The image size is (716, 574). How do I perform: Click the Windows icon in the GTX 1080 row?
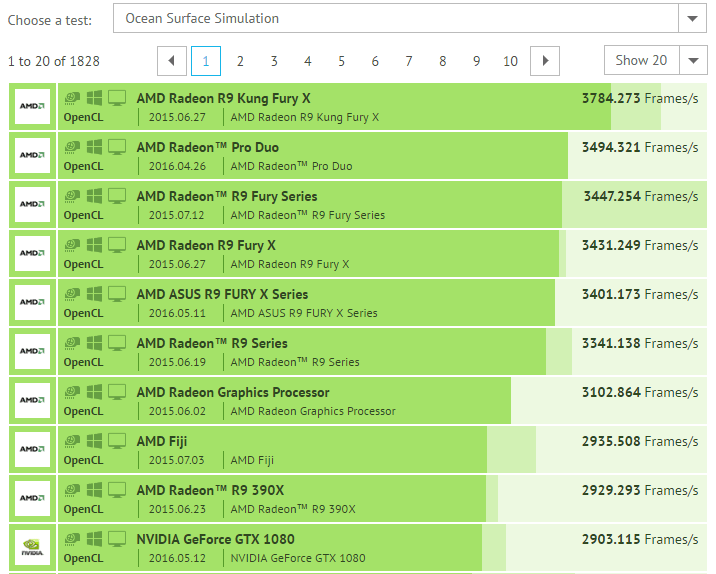(94, 539)
